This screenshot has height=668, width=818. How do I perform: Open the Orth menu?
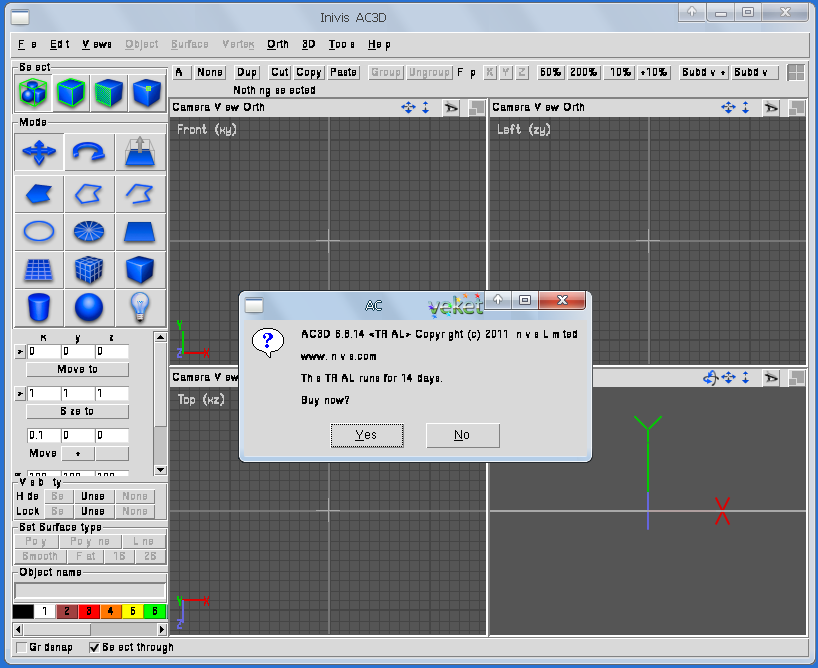coord(278,44)
